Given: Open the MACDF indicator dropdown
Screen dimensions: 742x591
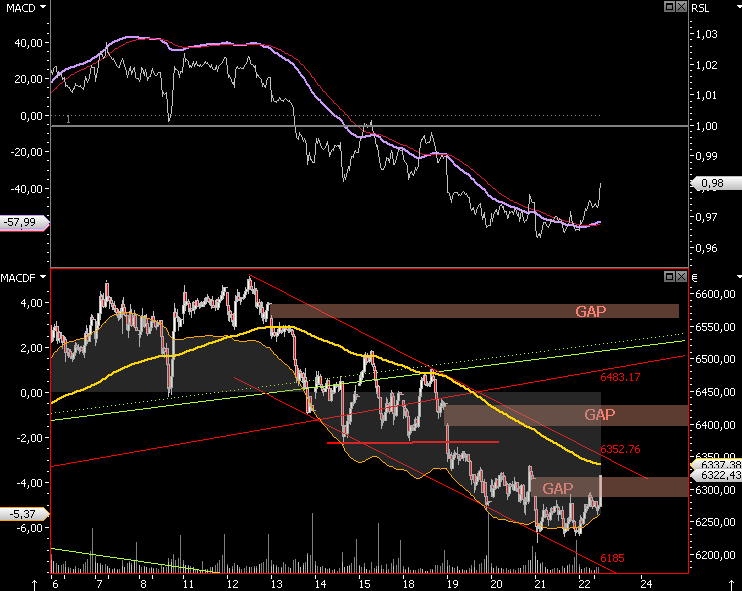Looking at the screenshot, I should click(x=43, y=277).
